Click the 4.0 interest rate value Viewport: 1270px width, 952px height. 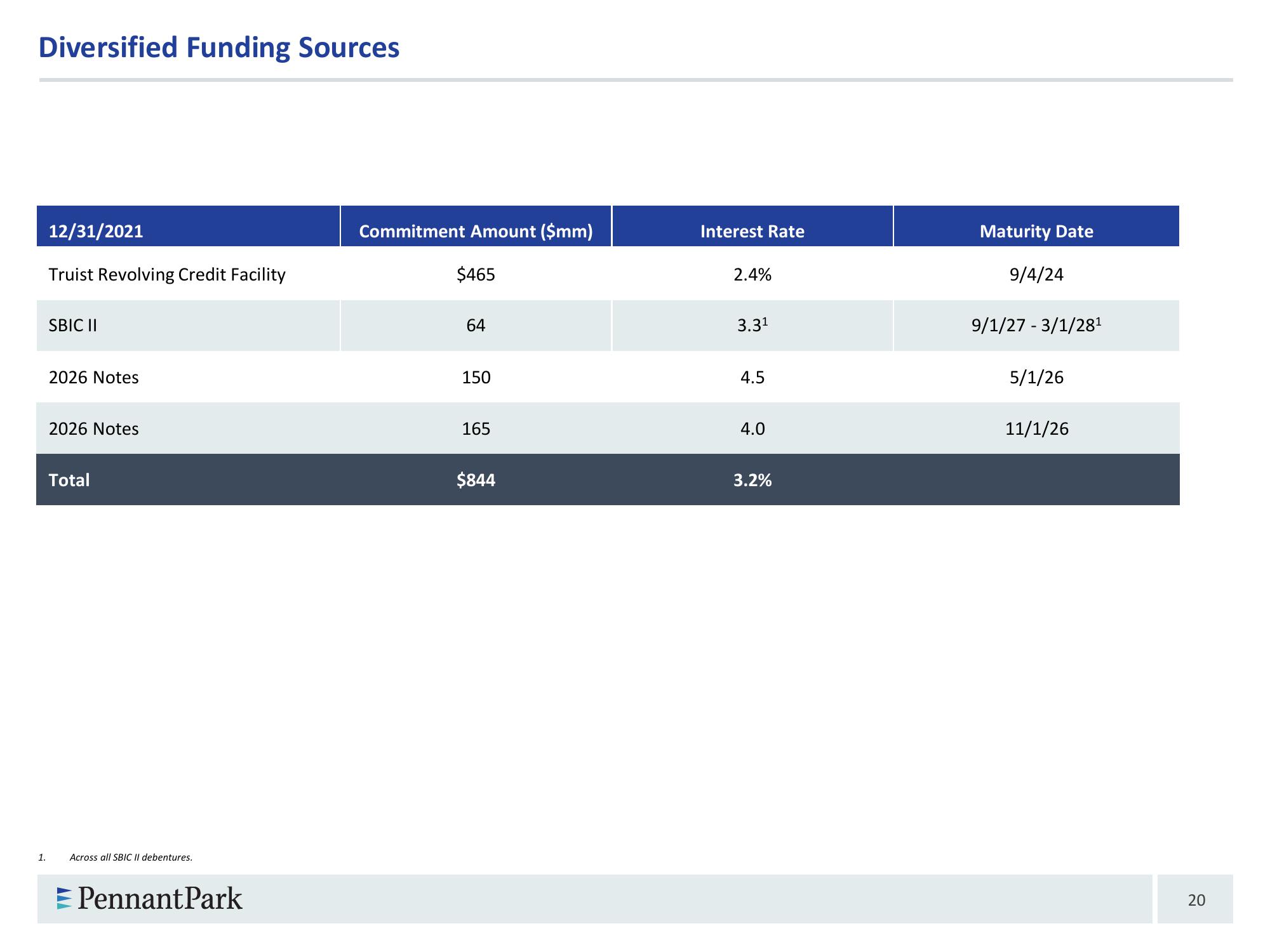coord(752,429)
